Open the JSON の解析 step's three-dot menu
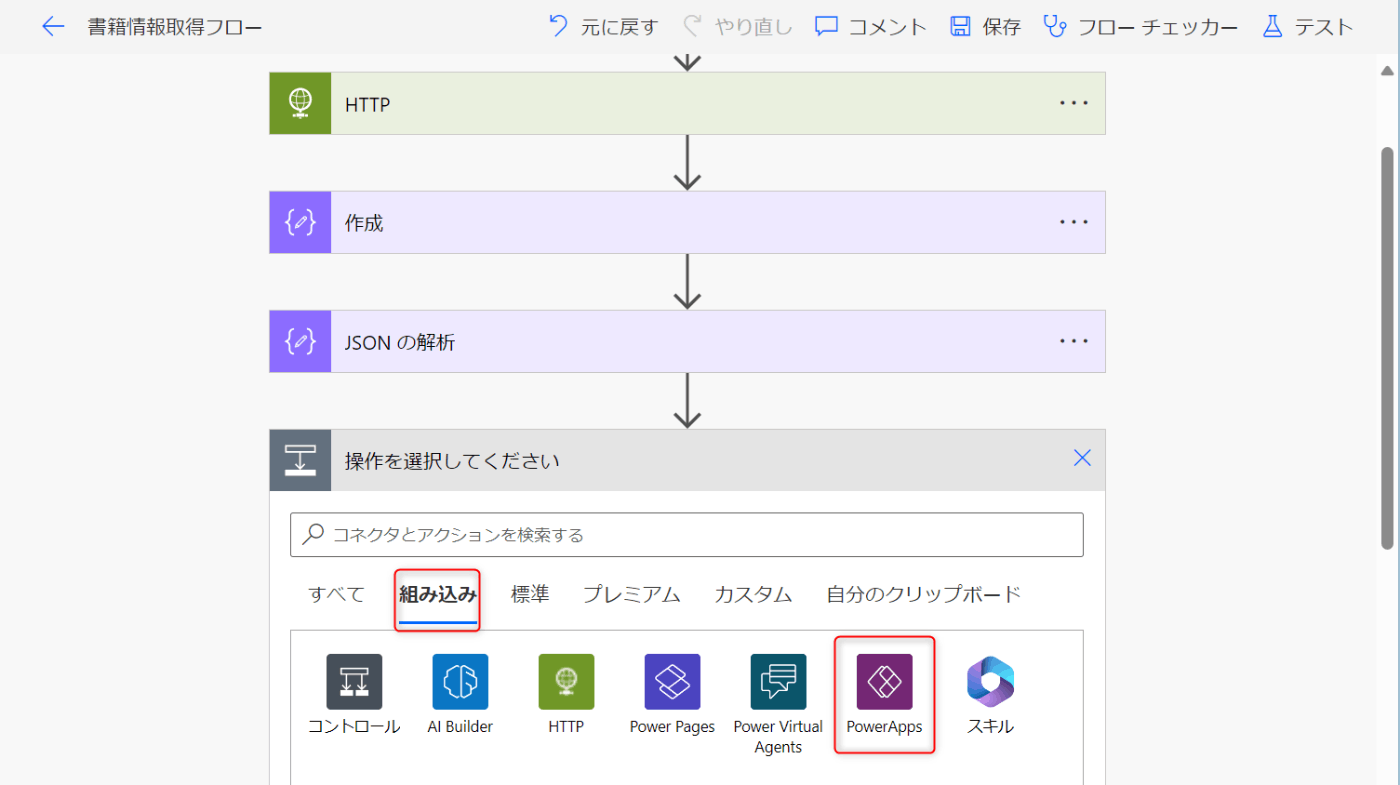The image size is (1400, 785). click(x=1073, y=341)
